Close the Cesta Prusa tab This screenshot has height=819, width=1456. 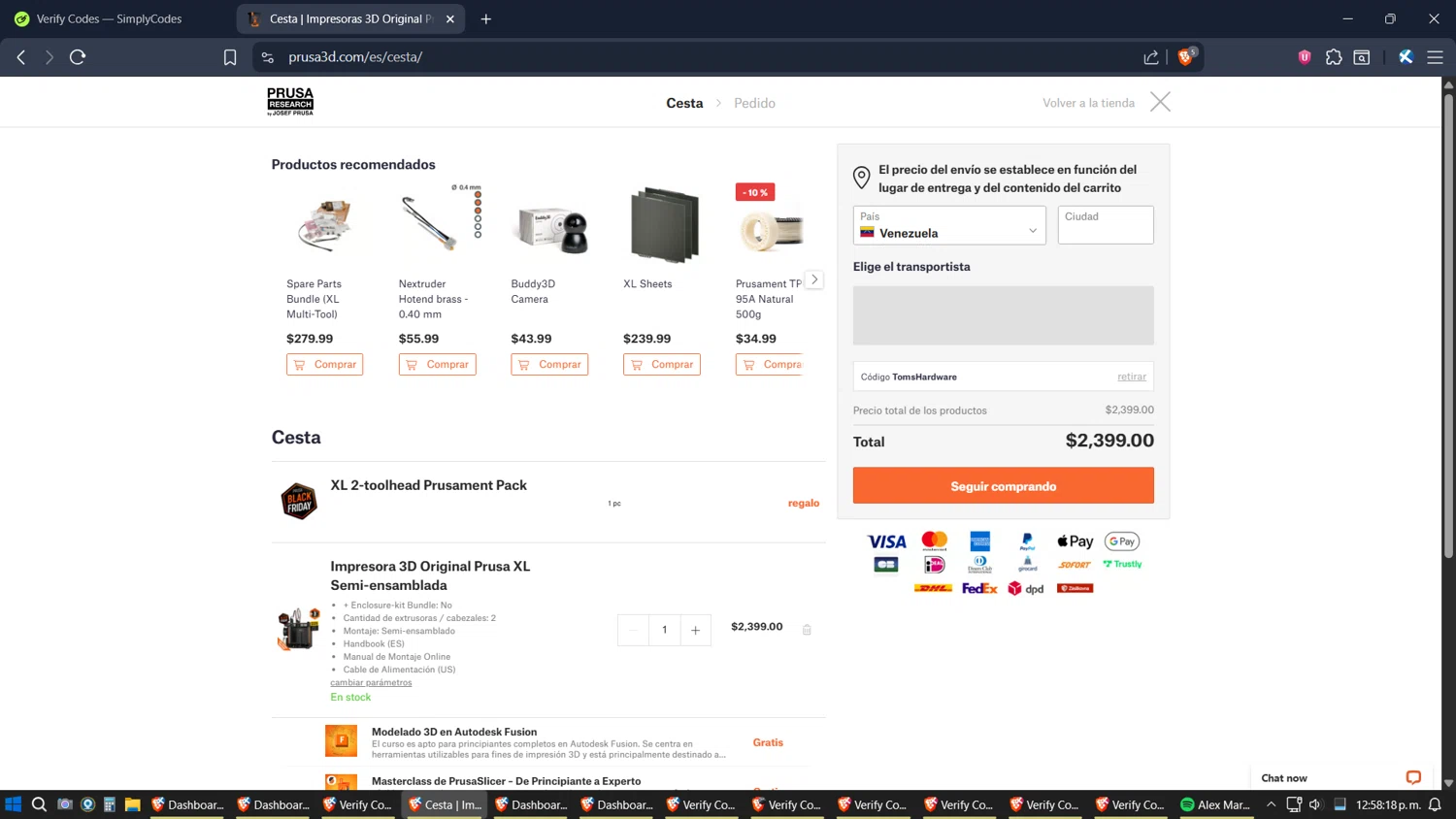coord(450,18)
